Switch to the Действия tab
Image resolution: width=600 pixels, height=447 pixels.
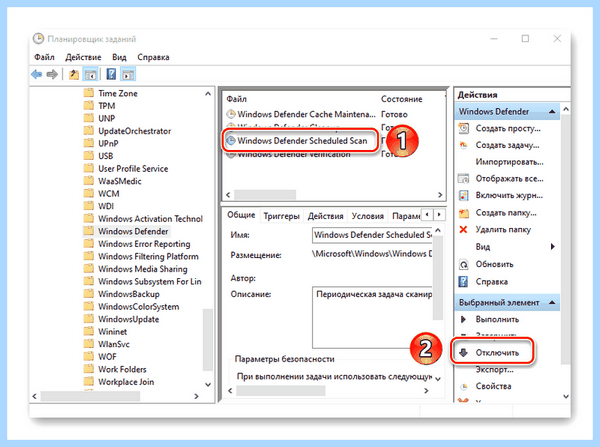[326, 216]
